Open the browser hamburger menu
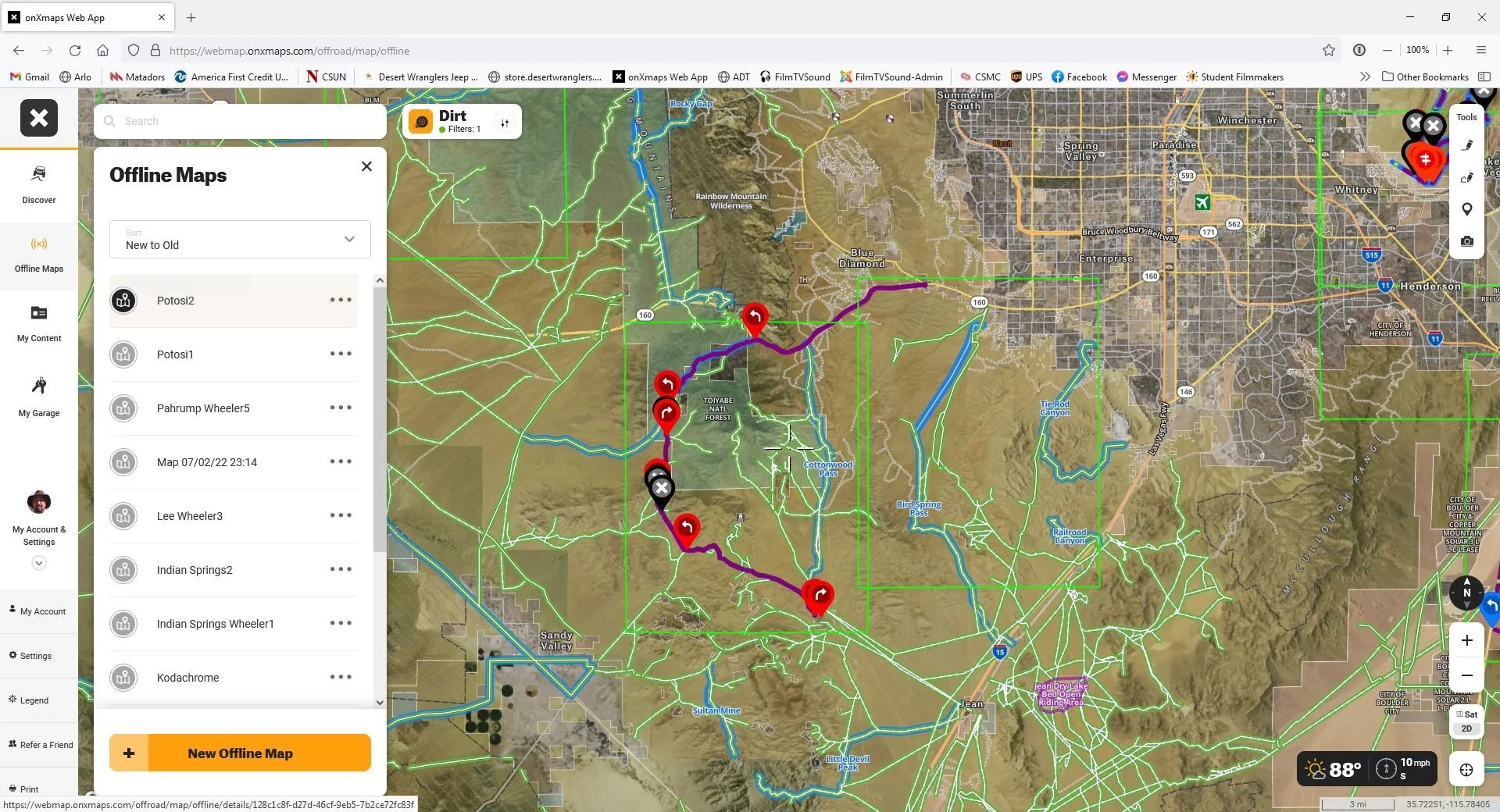The image size is (1500, 812). click(1481, 51)
